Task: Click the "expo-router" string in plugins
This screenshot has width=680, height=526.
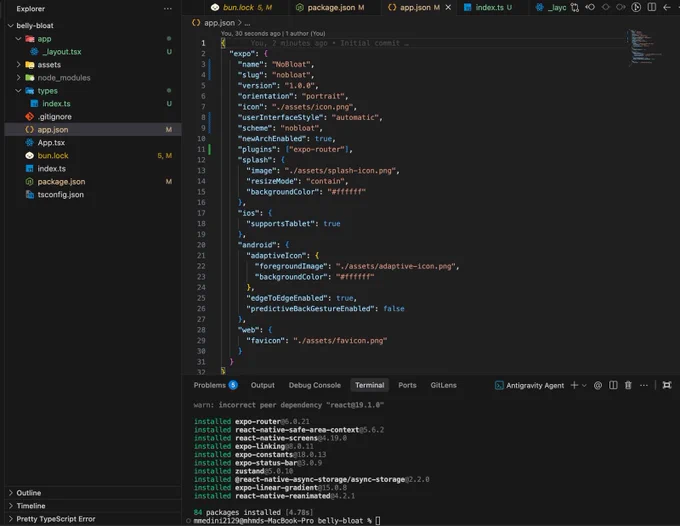Action: click(319, 149)
